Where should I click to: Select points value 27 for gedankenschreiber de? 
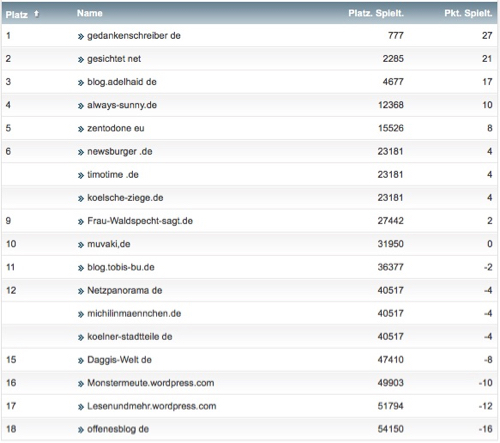click(x=487, y=36)
